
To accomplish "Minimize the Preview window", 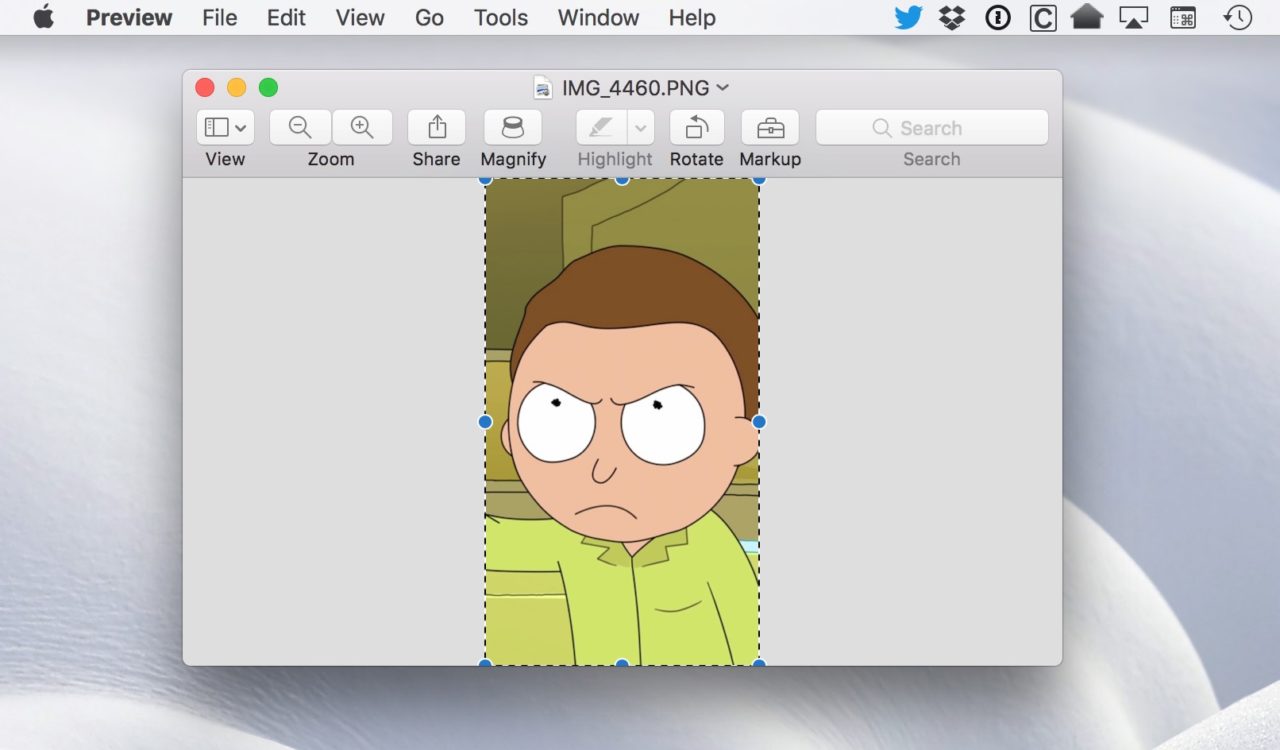I will pyautogui.click(x=237, y=88).
